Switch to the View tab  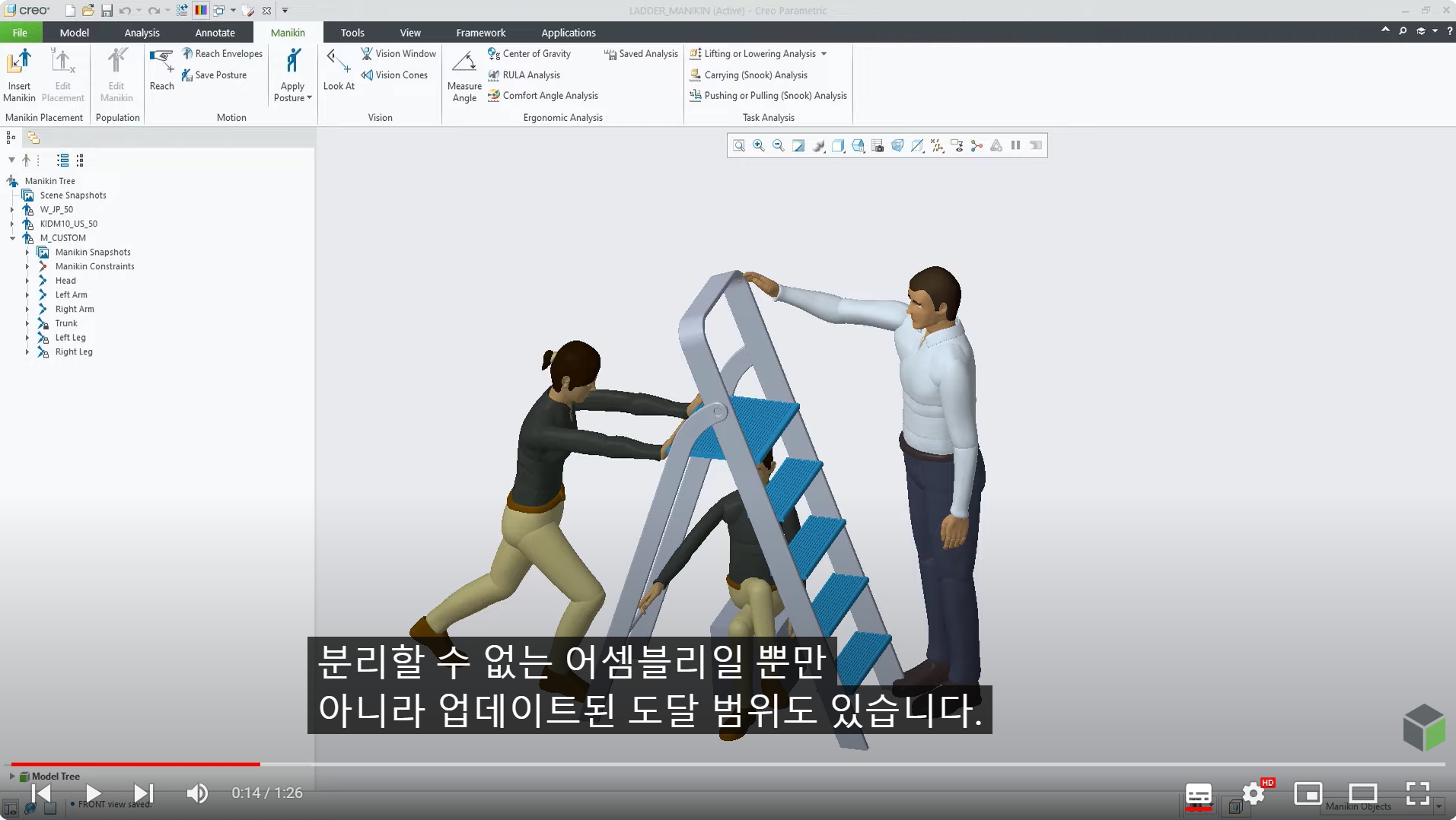(x=410, y=33)
